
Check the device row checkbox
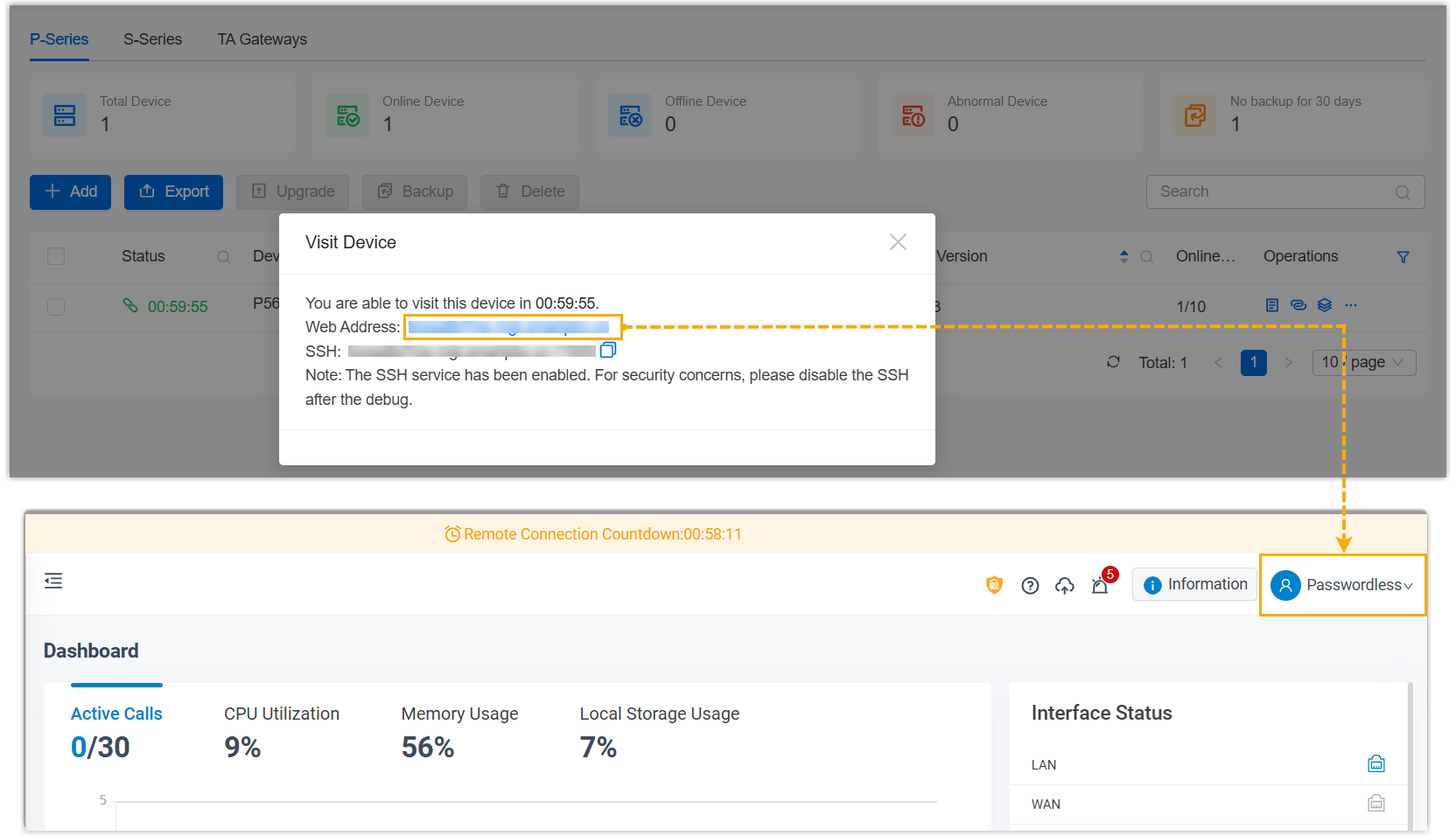[56, 307]
